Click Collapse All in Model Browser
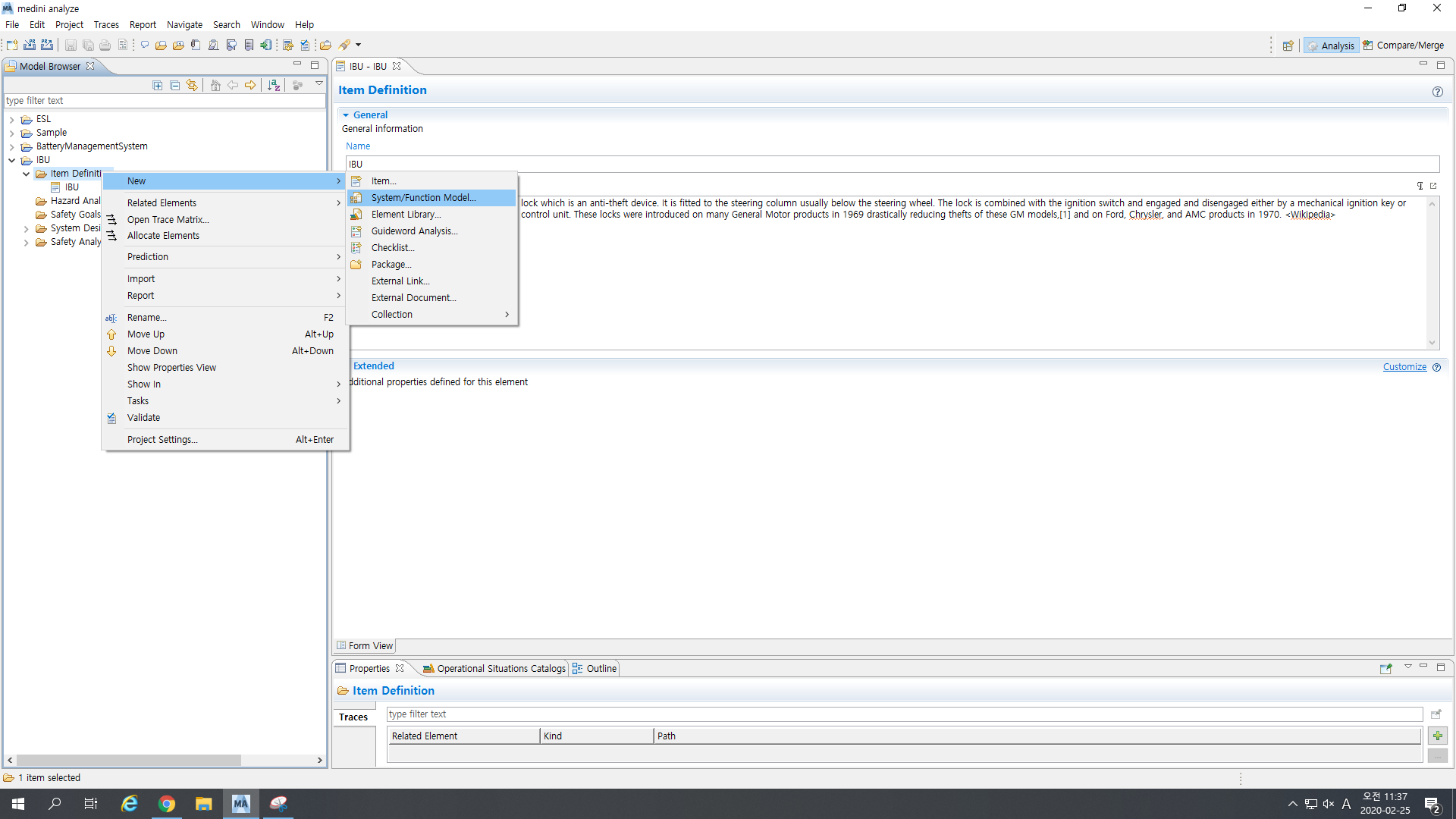This screenshot has height=819, width=1456. [x=175, y=86]
